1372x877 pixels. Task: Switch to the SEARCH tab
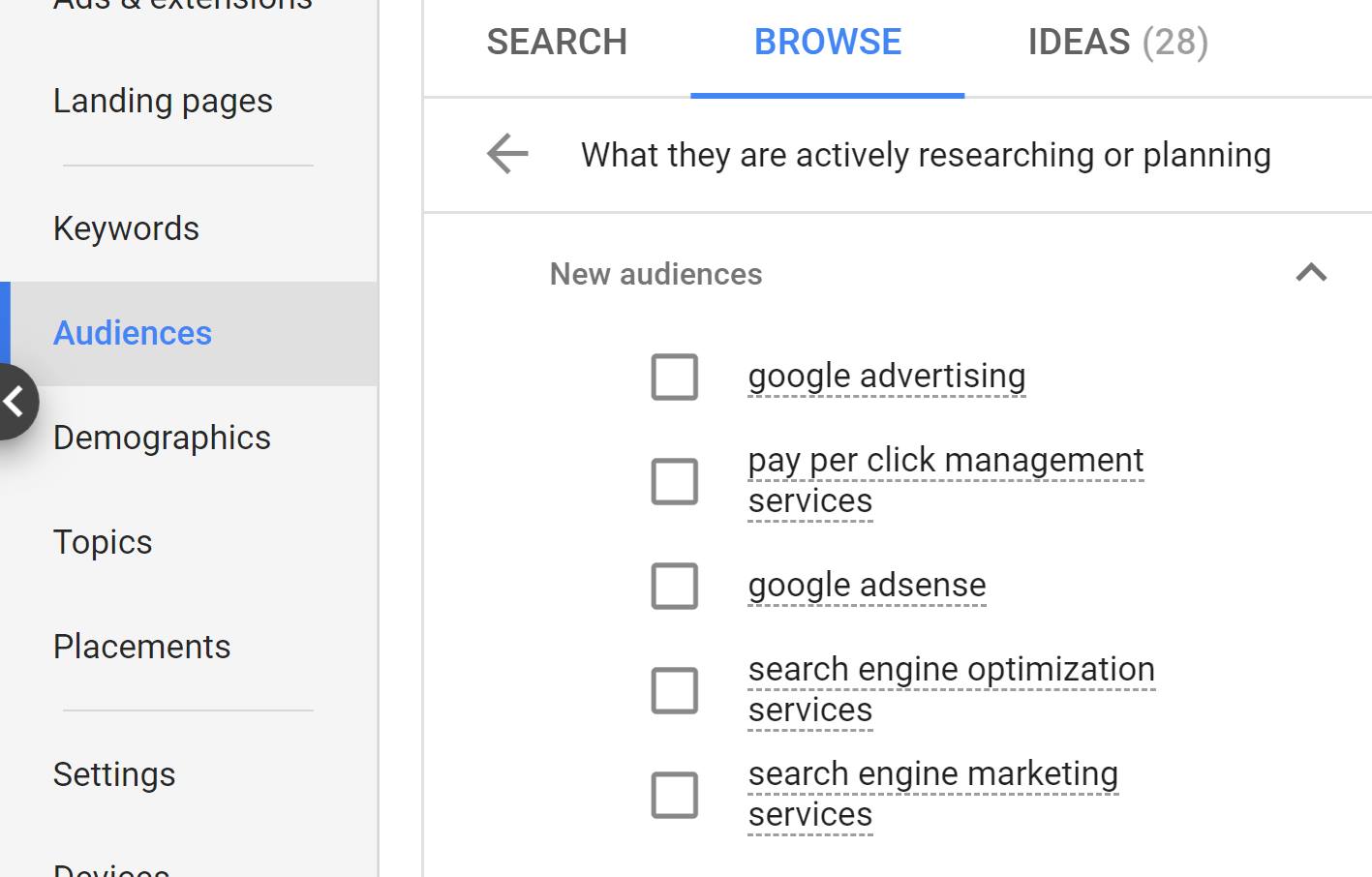(x=557, y=42)
